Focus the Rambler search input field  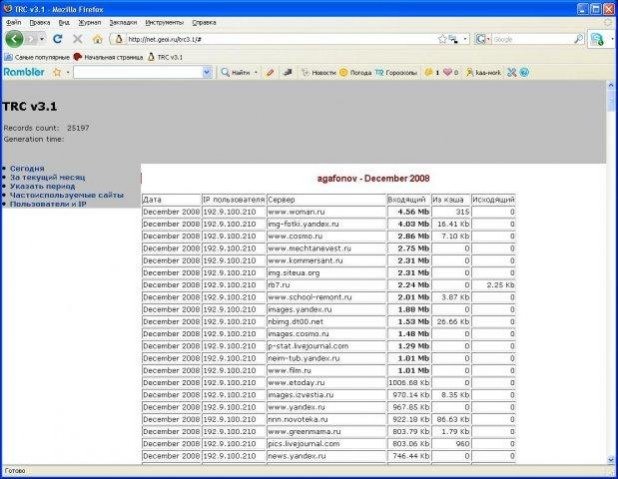138,73
